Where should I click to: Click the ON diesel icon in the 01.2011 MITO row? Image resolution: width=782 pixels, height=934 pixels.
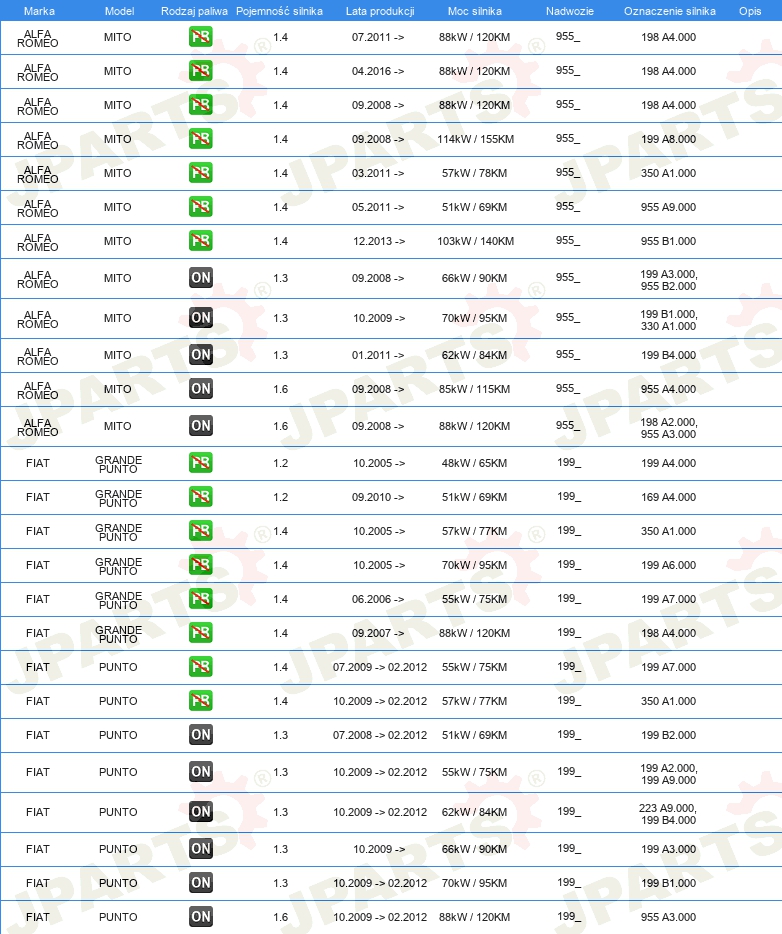click(200, 354)
